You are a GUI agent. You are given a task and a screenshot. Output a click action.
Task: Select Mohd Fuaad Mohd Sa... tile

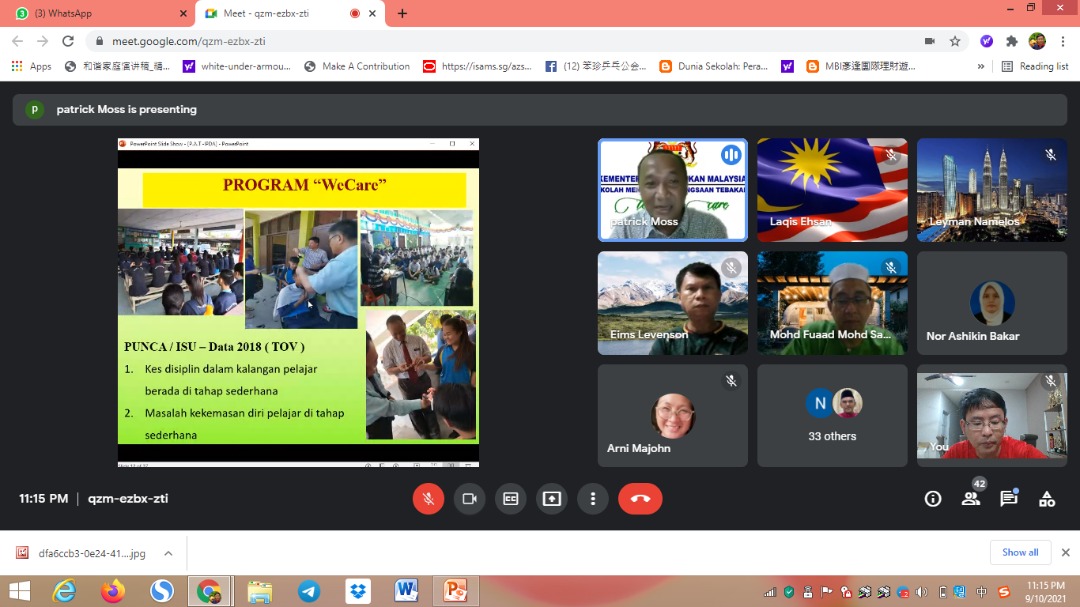click(832, 303)
